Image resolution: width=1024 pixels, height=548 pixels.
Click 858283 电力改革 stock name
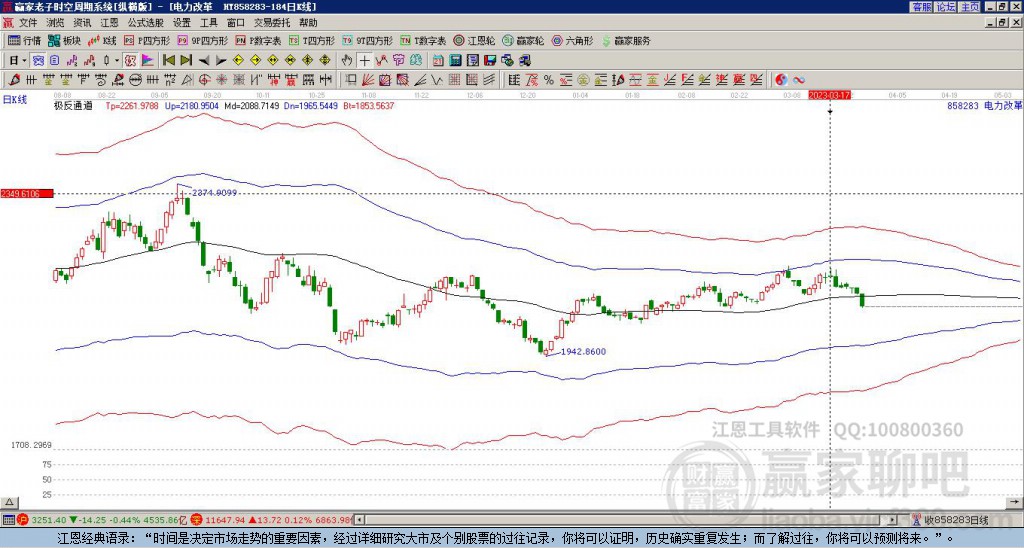(984, 105)
